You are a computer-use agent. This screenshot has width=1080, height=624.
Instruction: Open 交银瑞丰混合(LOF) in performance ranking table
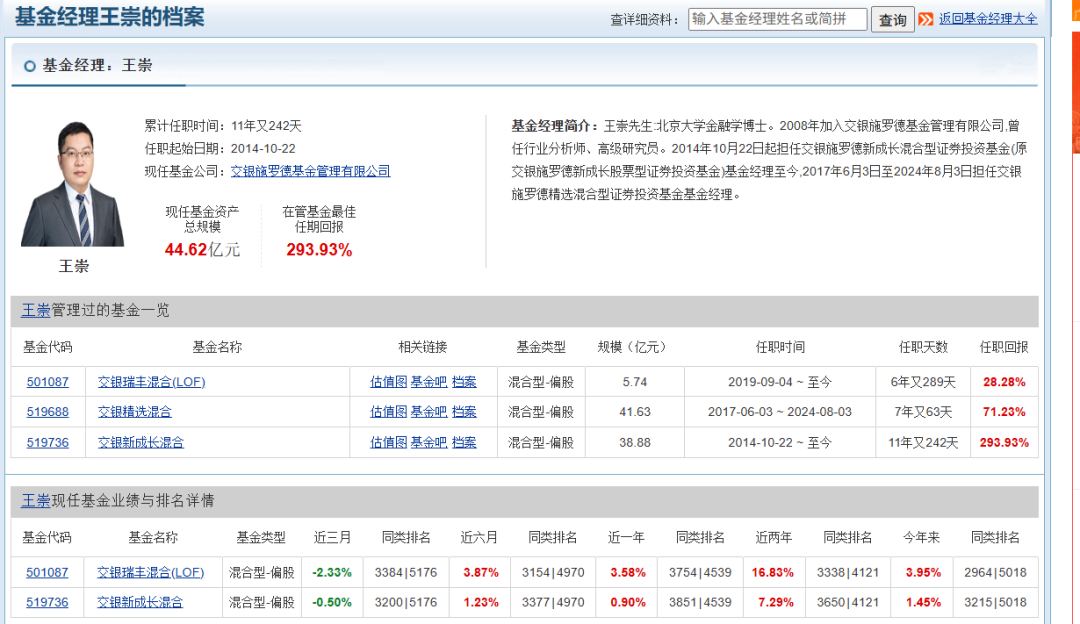click(x=150, y=572)
